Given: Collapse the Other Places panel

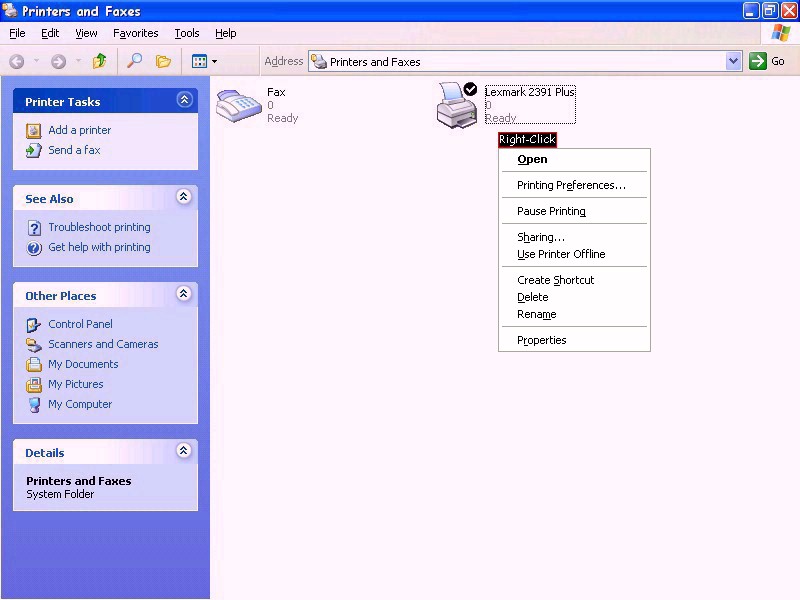Looking at the screenshot, I should tap(184, 293).
